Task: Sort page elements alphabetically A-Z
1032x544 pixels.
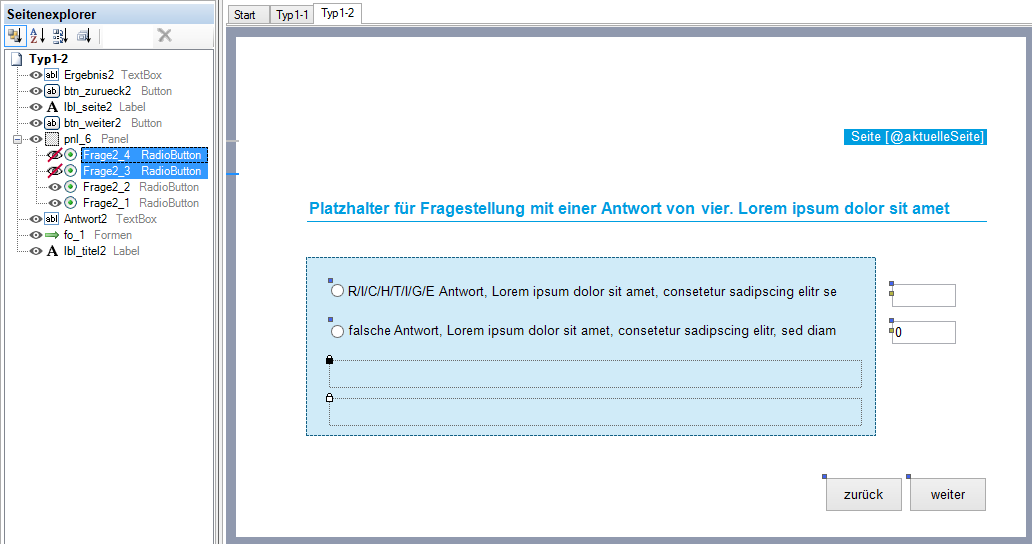Action: click(37, 36)
